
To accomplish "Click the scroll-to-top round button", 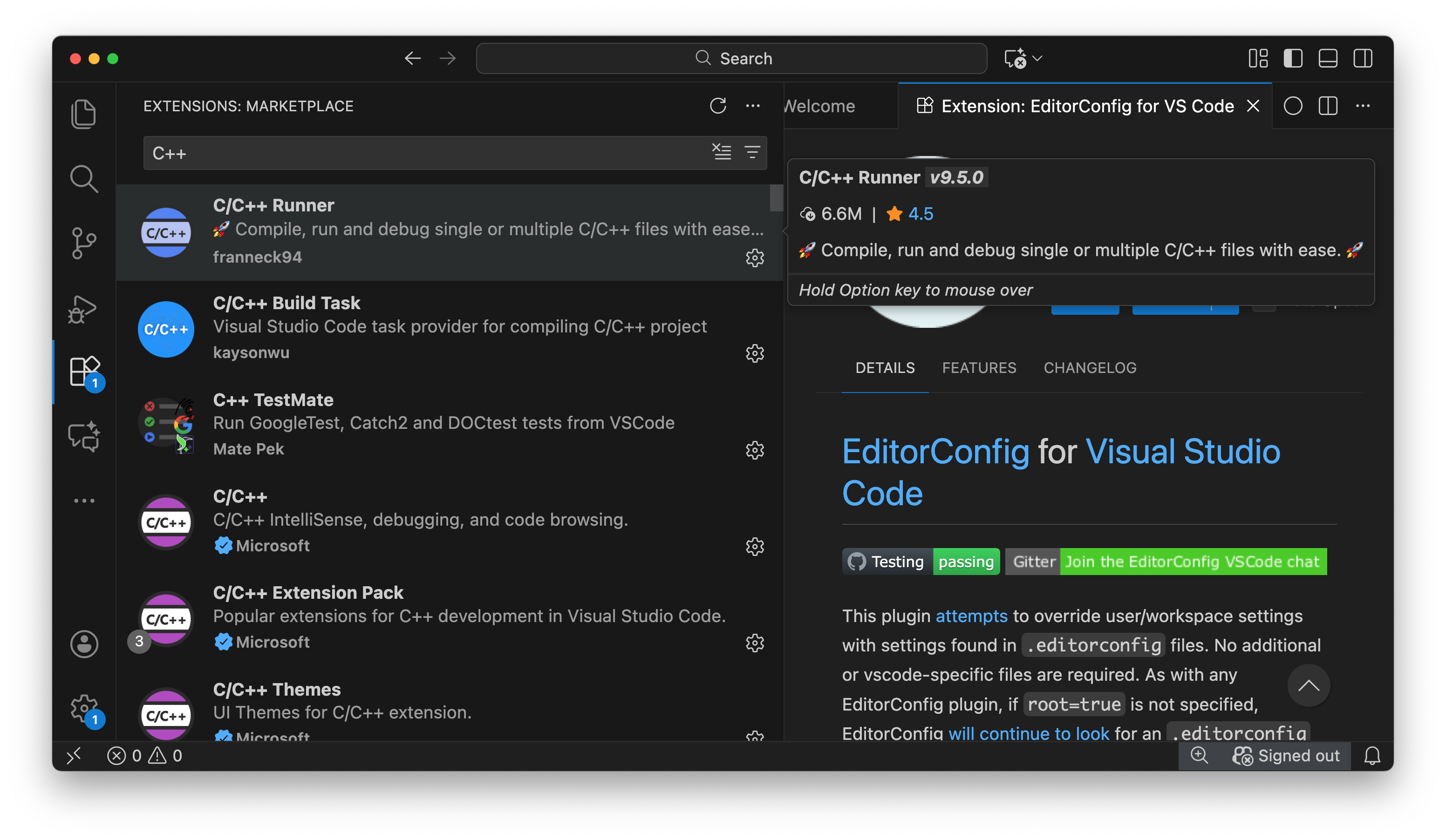I will [1308, 685].
